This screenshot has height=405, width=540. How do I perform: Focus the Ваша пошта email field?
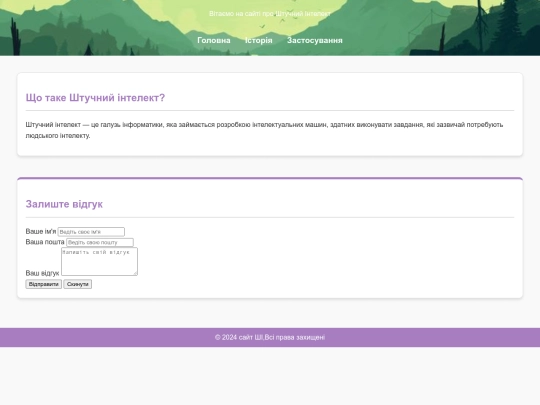(100, 242)
